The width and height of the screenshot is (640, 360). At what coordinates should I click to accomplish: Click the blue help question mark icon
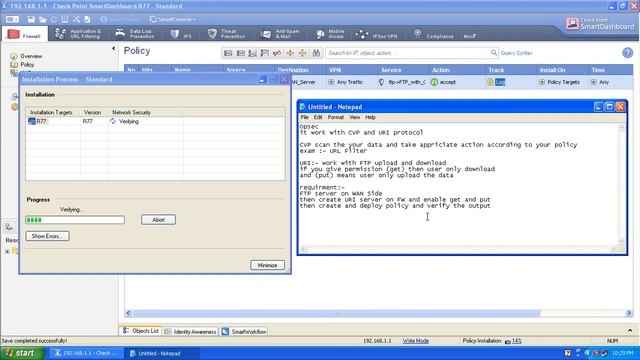(627, 53)
